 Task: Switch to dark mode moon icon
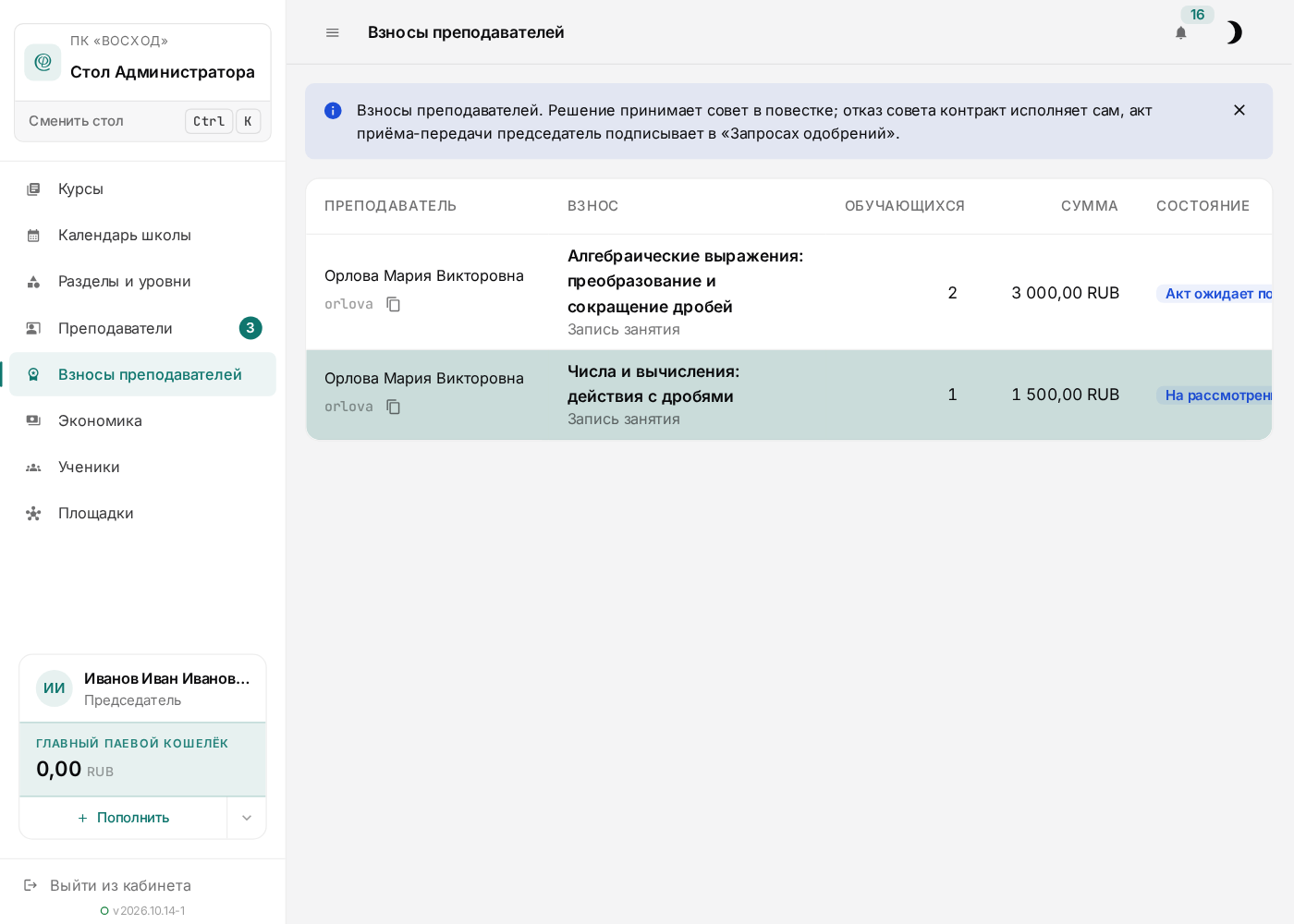1233,32
